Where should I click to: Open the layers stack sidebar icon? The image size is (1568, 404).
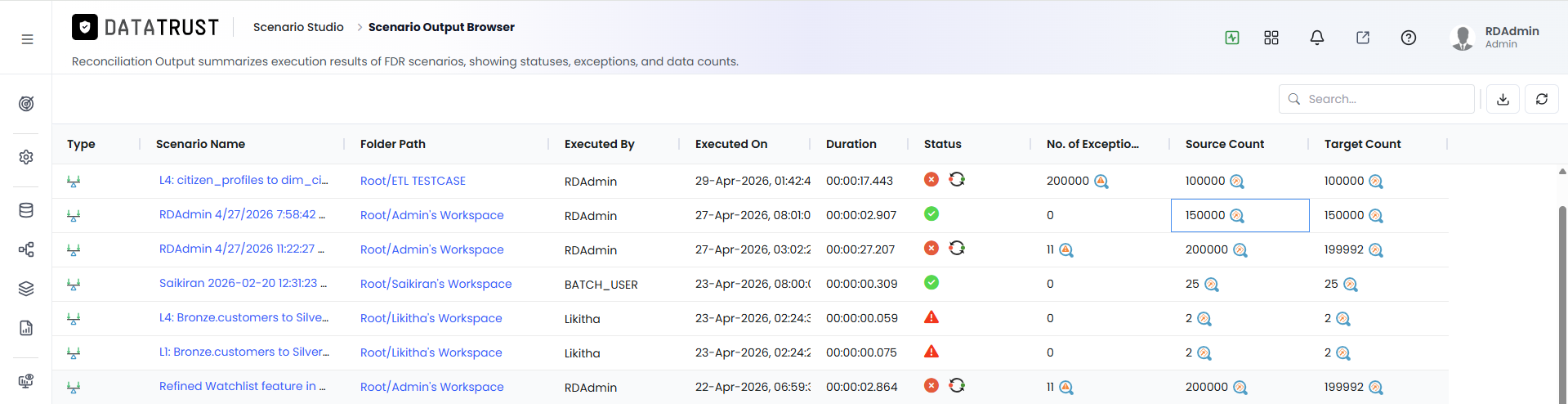pos(26,289)
